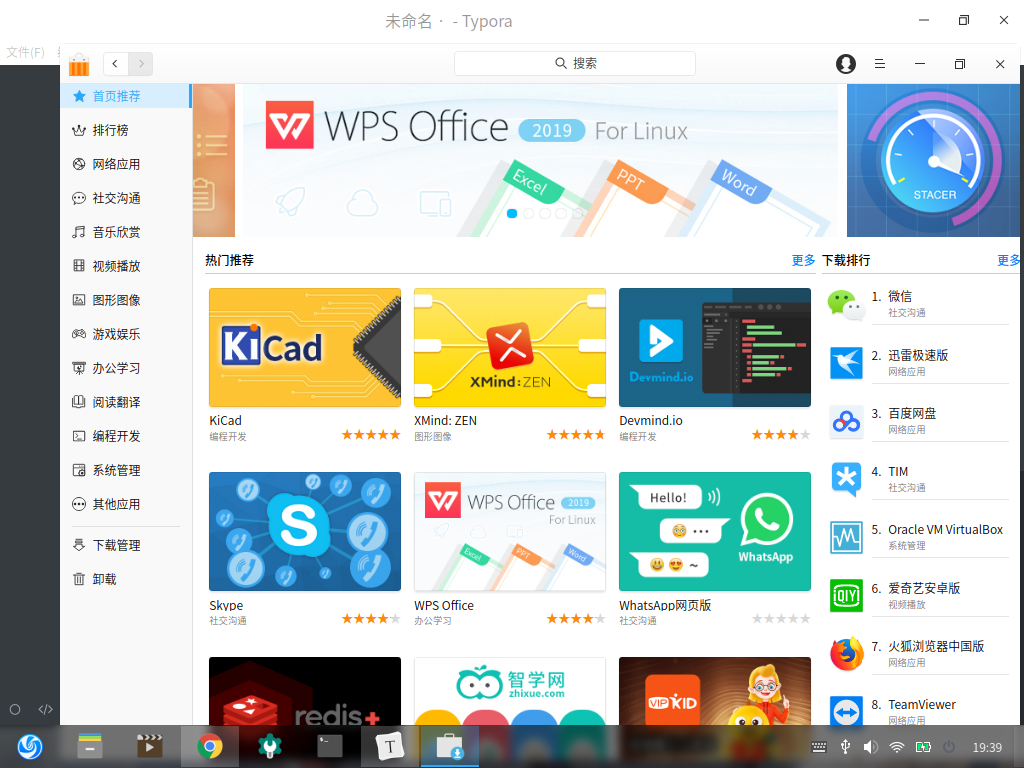Click the Baidu Netdisk icon in the ranking list

(846, 421)
